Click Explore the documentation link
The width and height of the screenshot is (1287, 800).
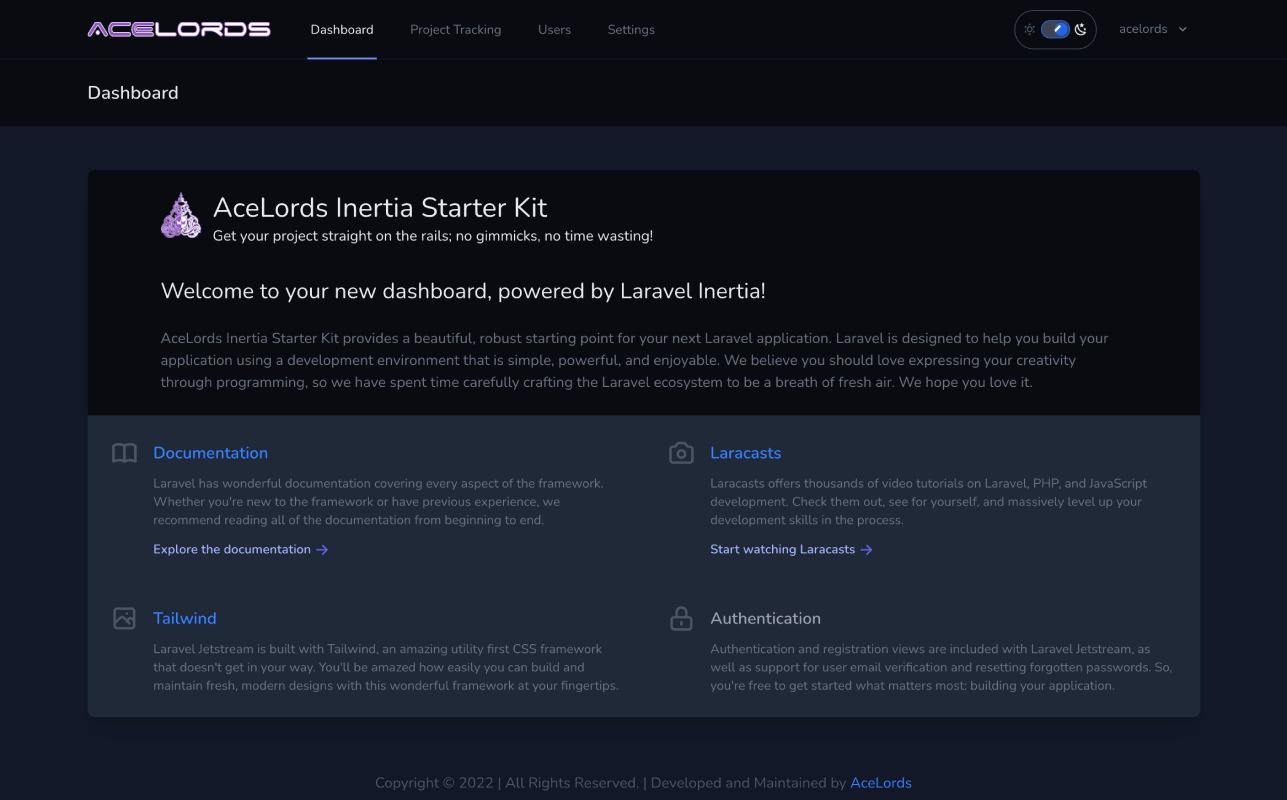241,549
